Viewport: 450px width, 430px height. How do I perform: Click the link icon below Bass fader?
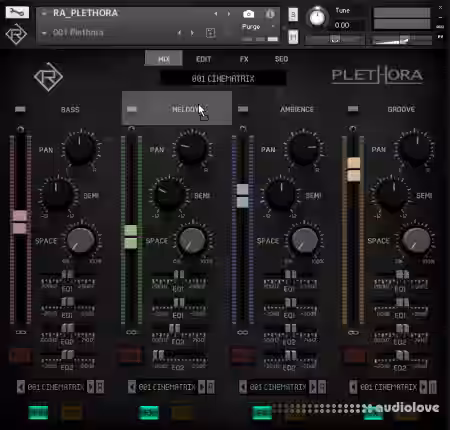pos(21,332)
